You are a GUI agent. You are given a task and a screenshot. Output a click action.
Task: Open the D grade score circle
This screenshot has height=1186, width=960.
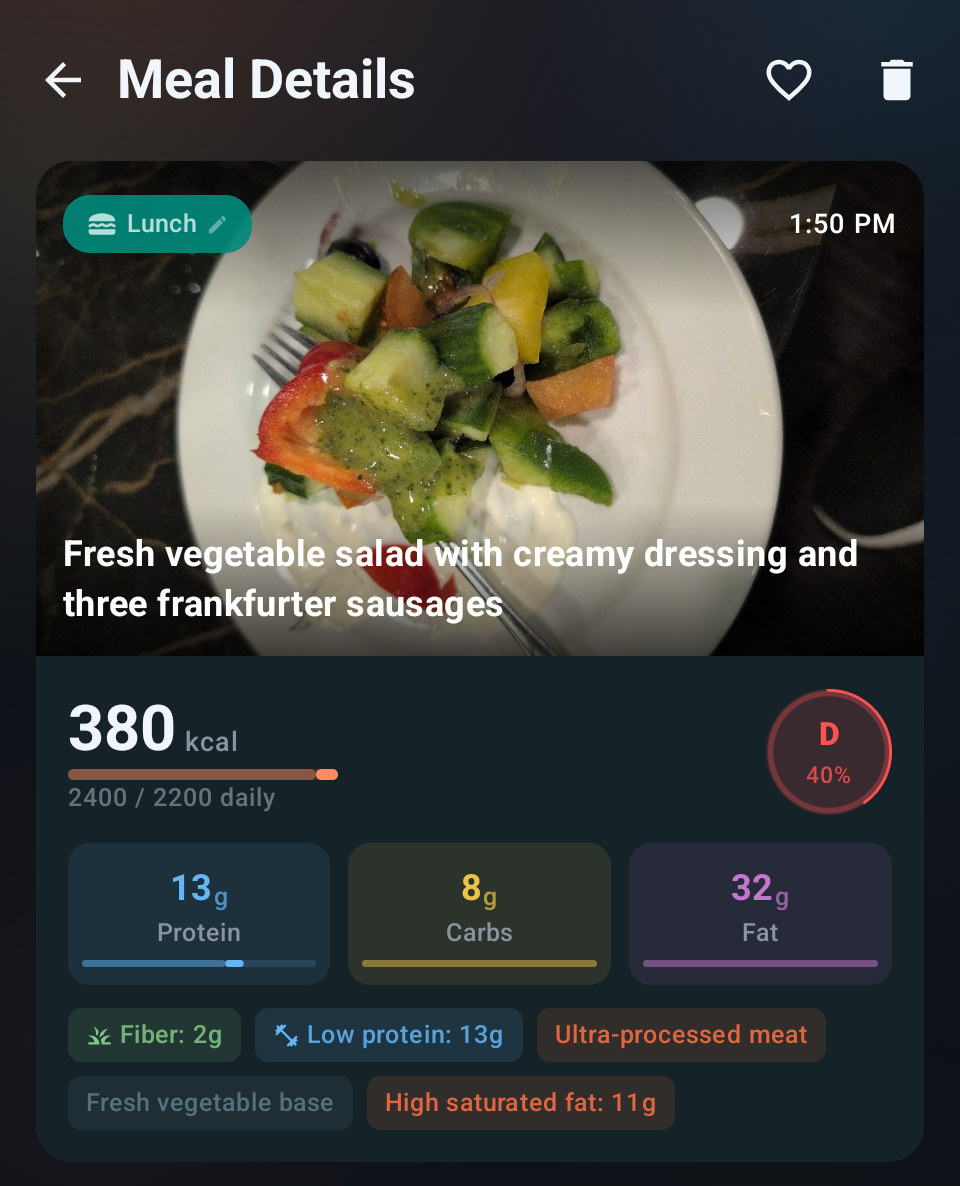(x=829, y=751)
